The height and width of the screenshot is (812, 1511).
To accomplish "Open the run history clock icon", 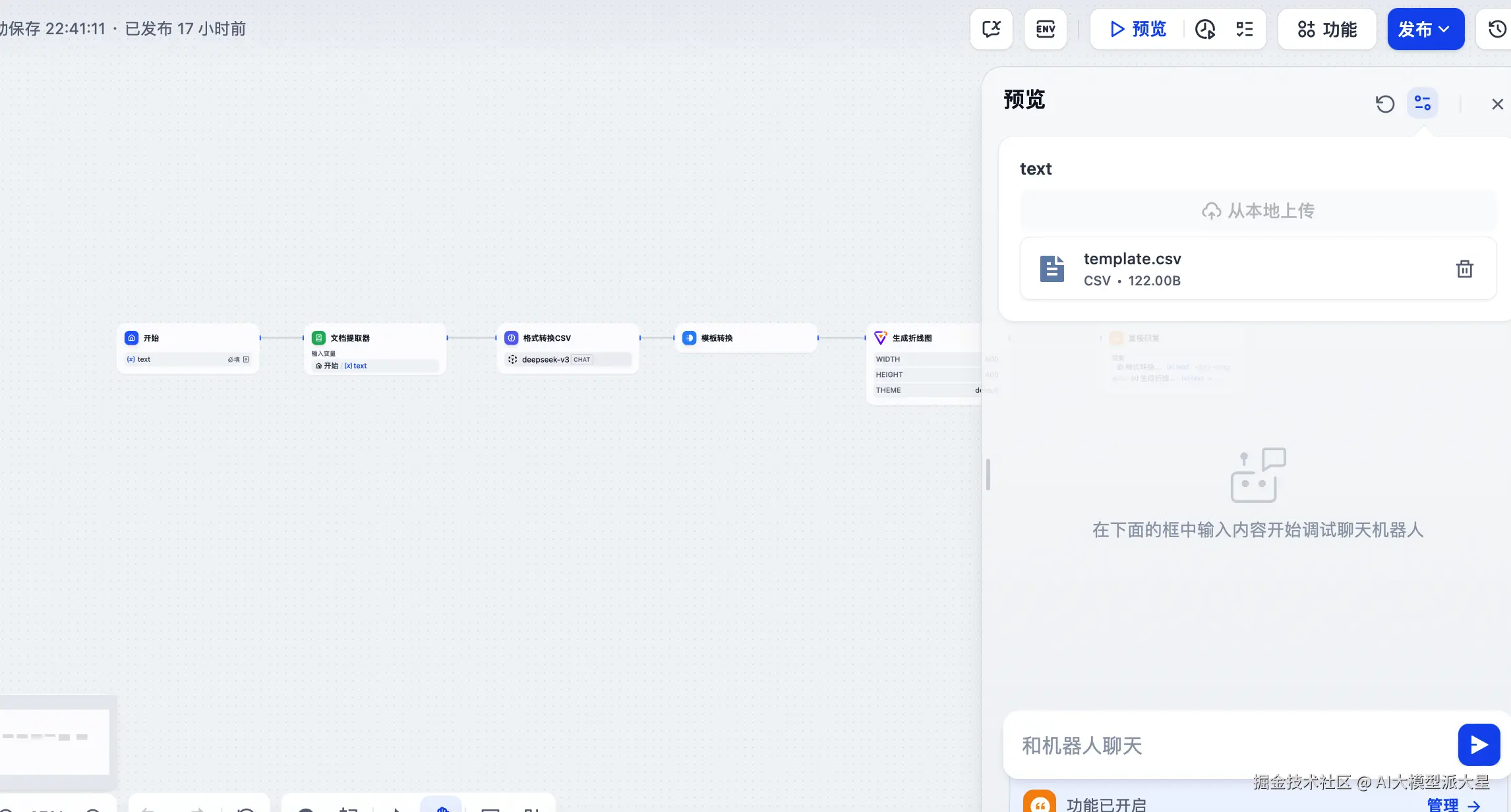I will click(x=1205, y=29).
